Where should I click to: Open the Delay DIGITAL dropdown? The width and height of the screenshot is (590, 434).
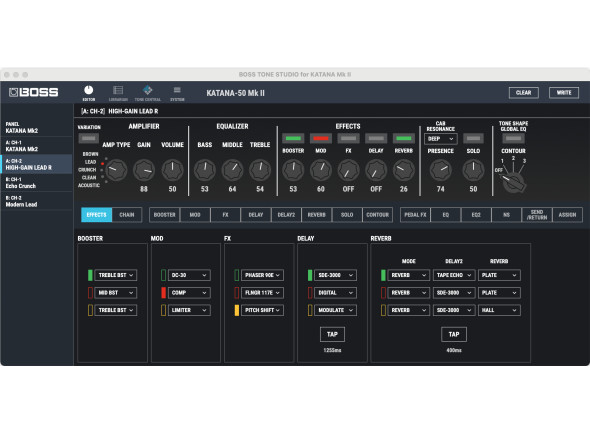tap(335, 292)
